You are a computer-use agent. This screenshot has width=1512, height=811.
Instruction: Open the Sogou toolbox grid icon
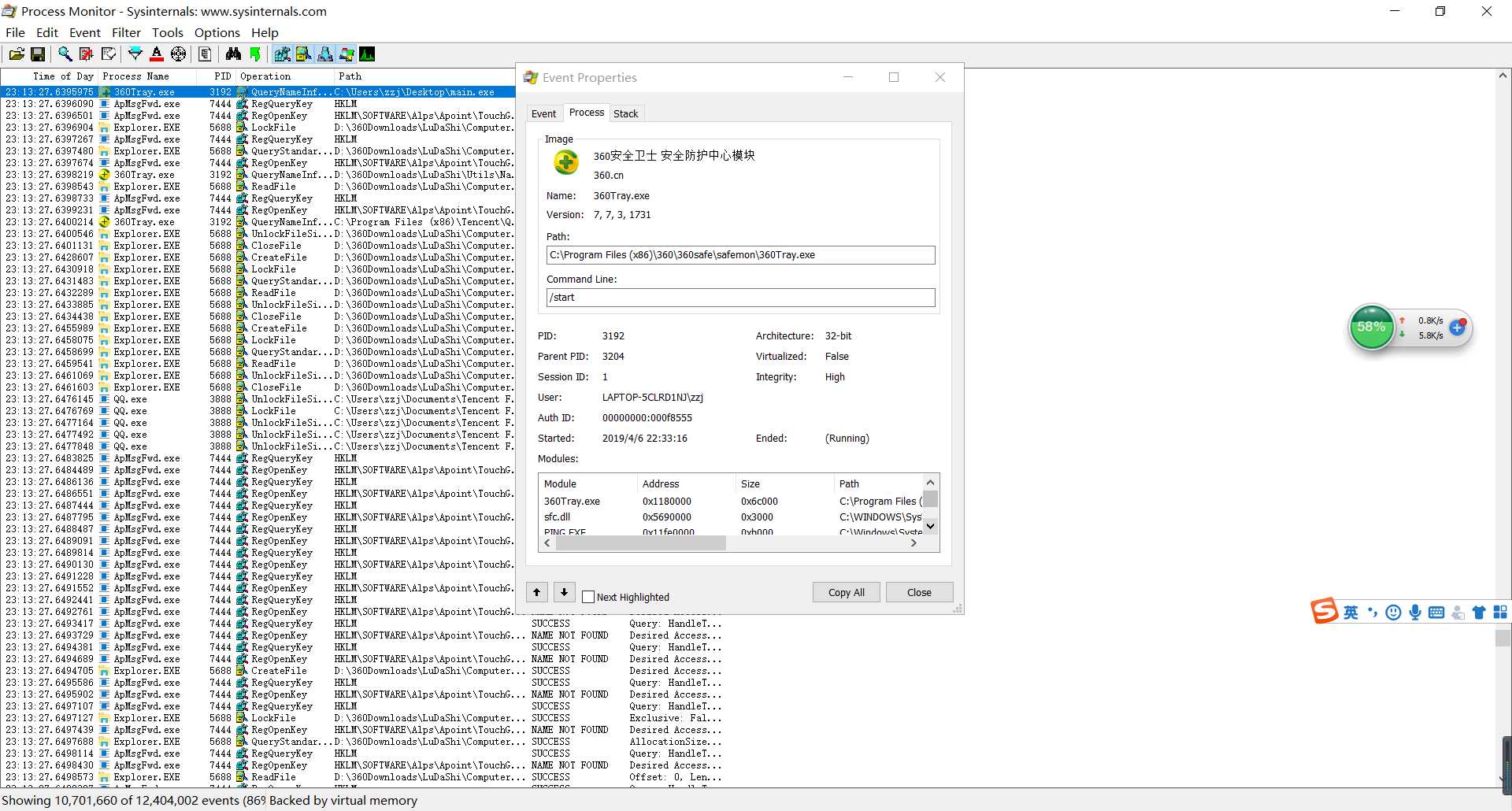pyautogui.click(x=1500, y=613)
